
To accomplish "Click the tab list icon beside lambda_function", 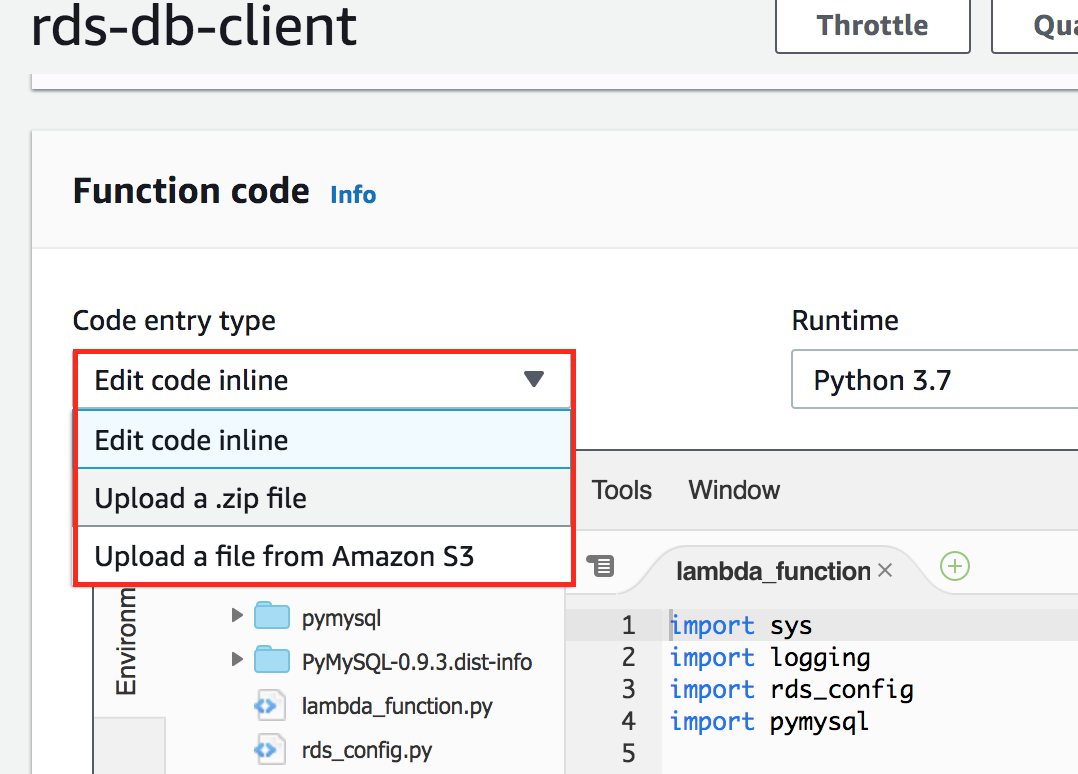I will pyautogui.click(x=601, y=566).
